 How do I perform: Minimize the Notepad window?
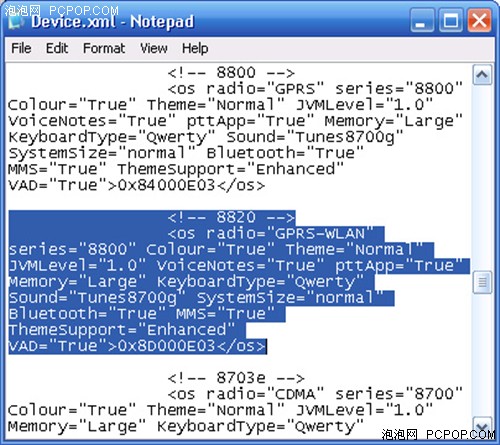[x=422, y=20]
